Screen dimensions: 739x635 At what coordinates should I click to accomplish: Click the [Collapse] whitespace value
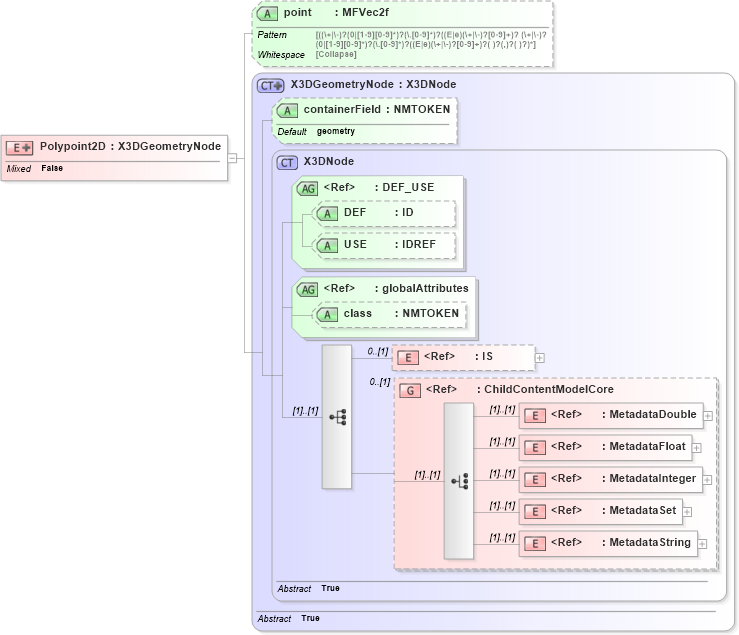336,54
